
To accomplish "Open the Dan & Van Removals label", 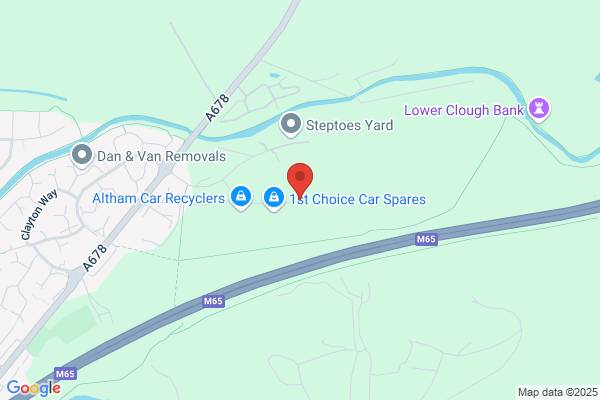I will click(x=161, y=156).
